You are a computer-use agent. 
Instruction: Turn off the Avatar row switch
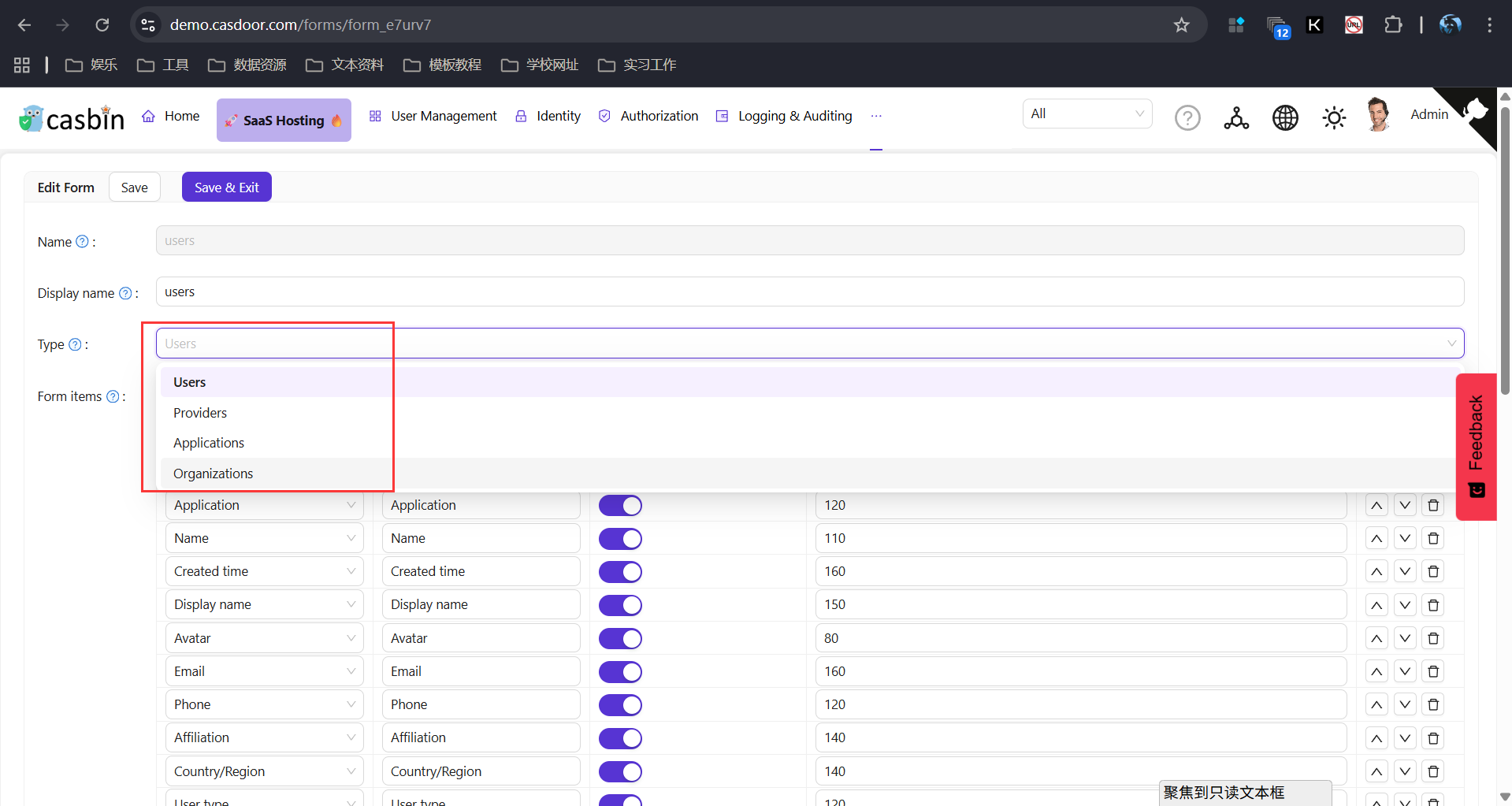(x=621, y=638)
